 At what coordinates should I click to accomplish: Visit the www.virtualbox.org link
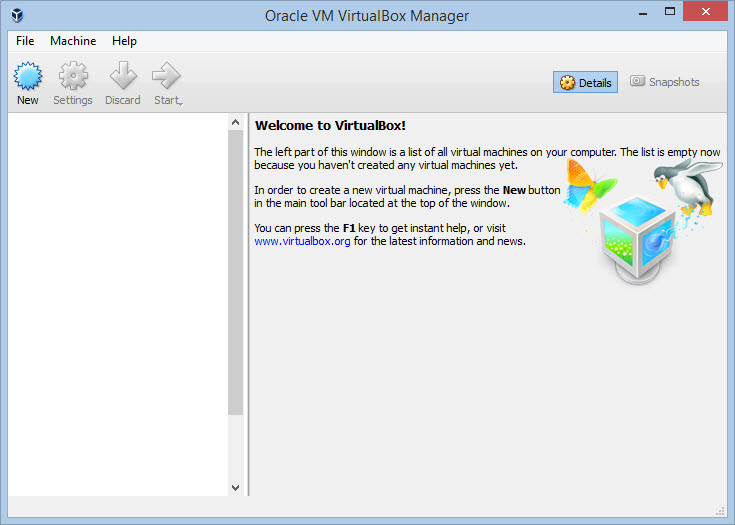click(302, 241)
